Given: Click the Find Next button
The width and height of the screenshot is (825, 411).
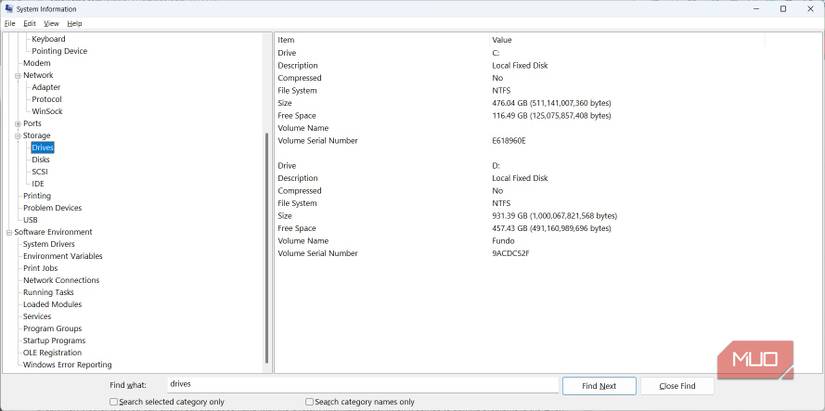Looking at the screenshot, I should (599, 386).
